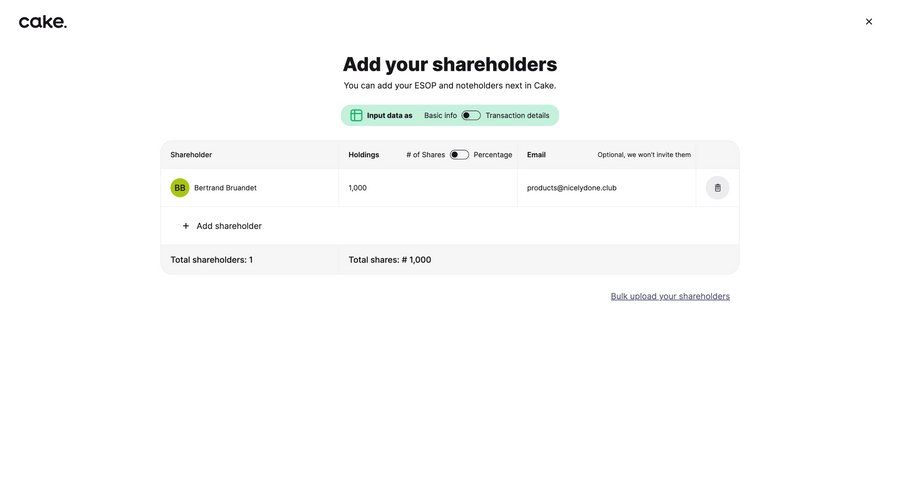
Task: Switch holdings from shares to Percentage
Action: pos(459,155)
